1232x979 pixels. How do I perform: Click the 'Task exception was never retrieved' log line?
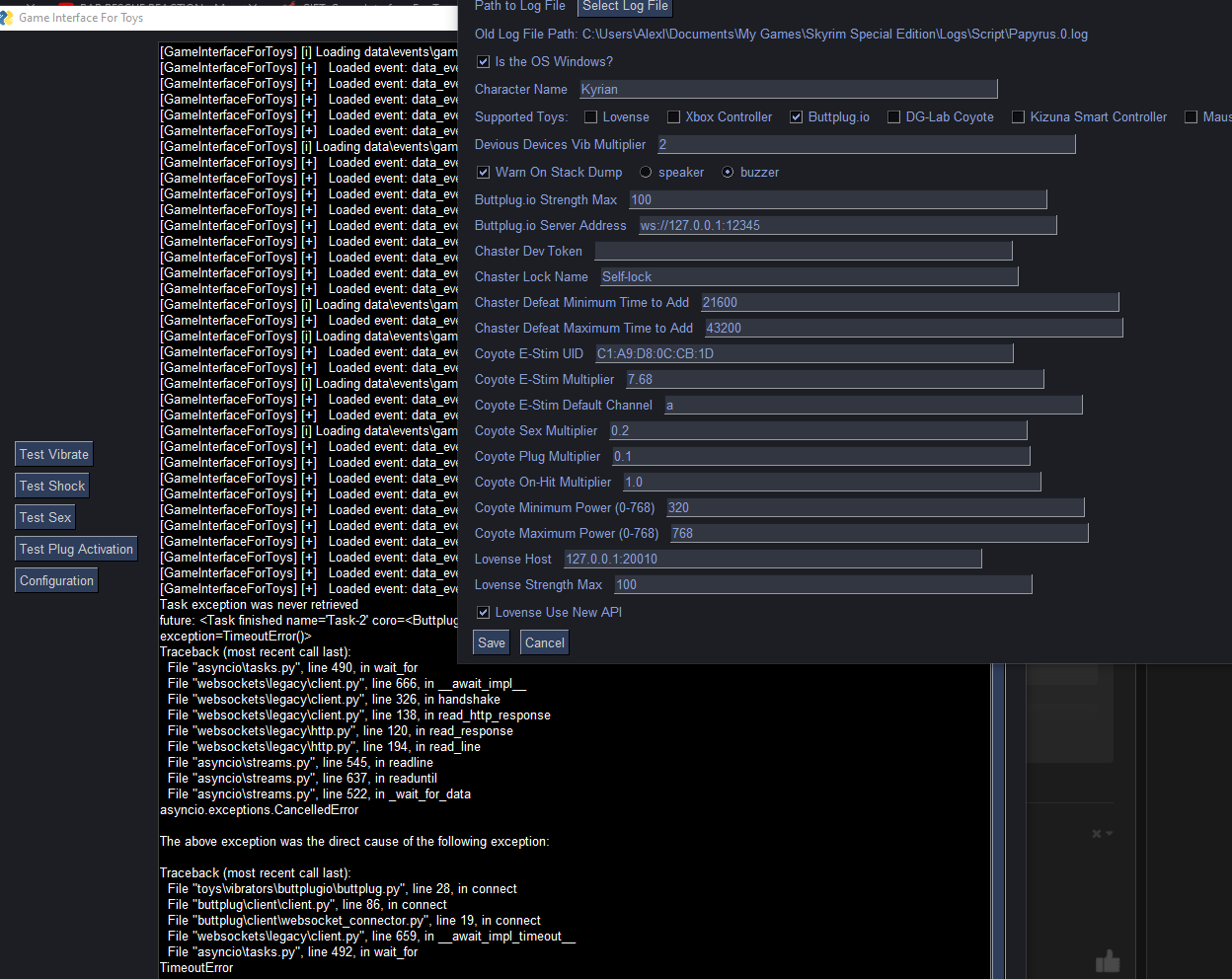[260, 604]
